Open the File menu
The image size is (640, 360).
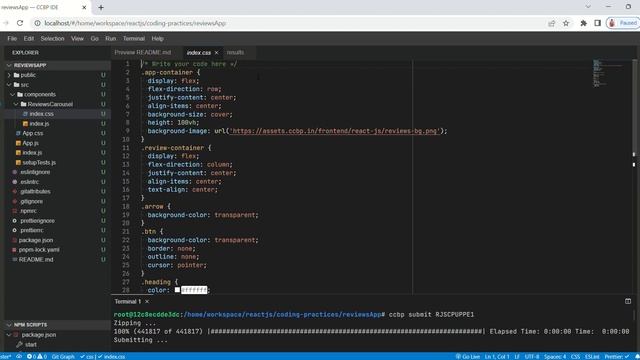[x=12, y=38]
